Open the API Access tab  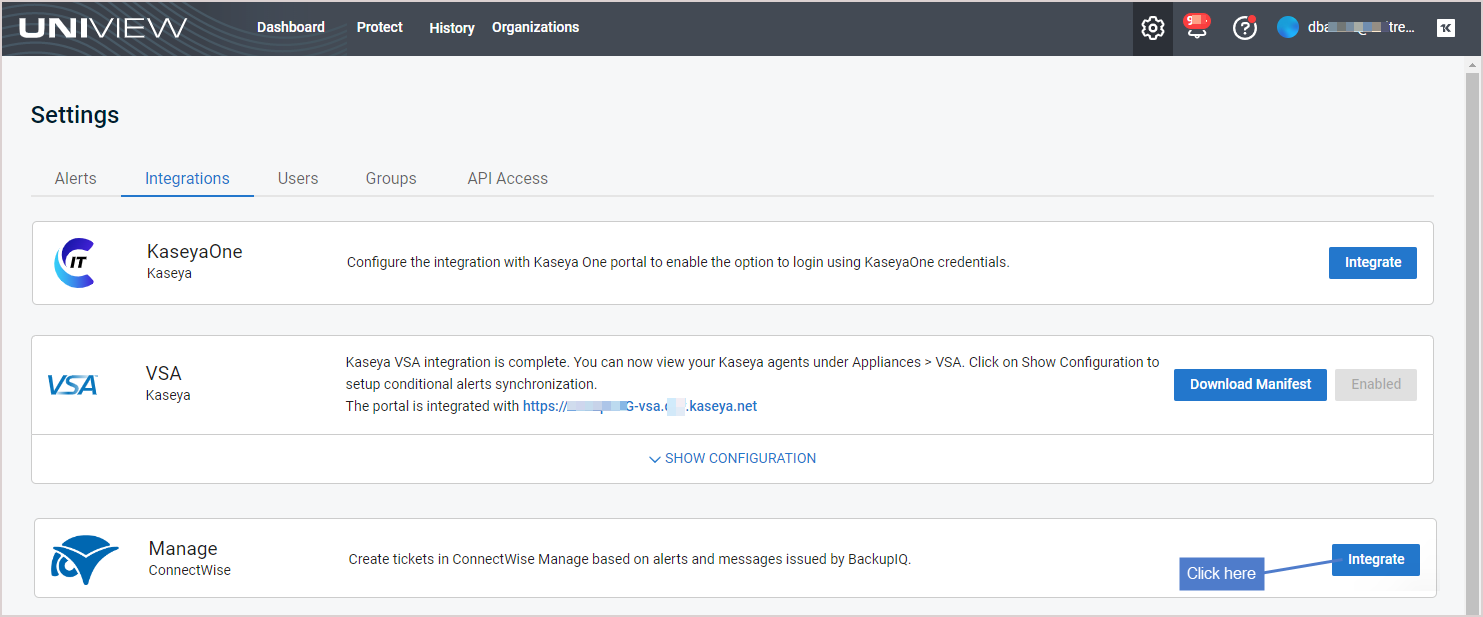(x=508, y=178)
